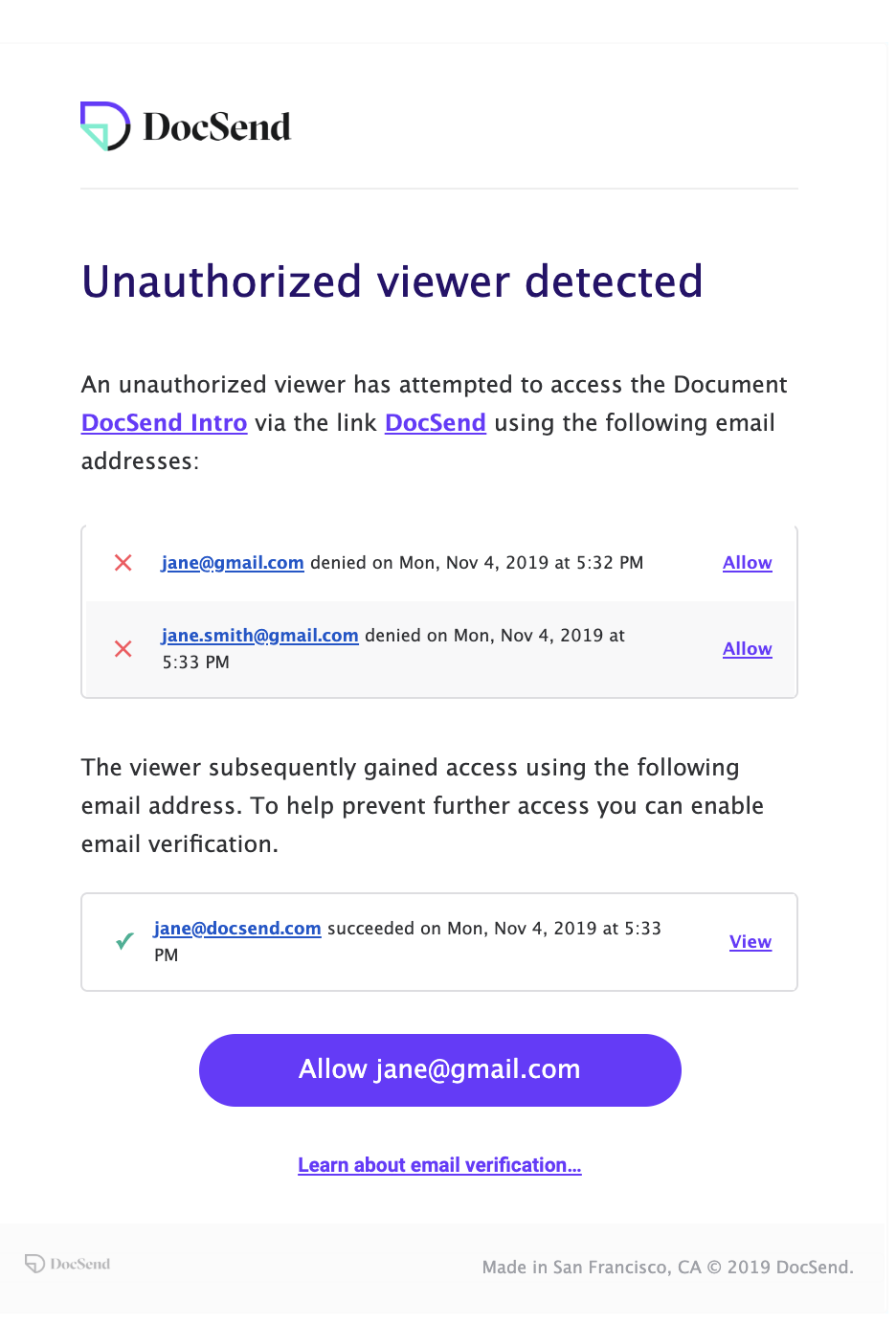Click the denied row for jane.smith@gmail.com
The image size is (896, 1325).
tap(441, 649)
